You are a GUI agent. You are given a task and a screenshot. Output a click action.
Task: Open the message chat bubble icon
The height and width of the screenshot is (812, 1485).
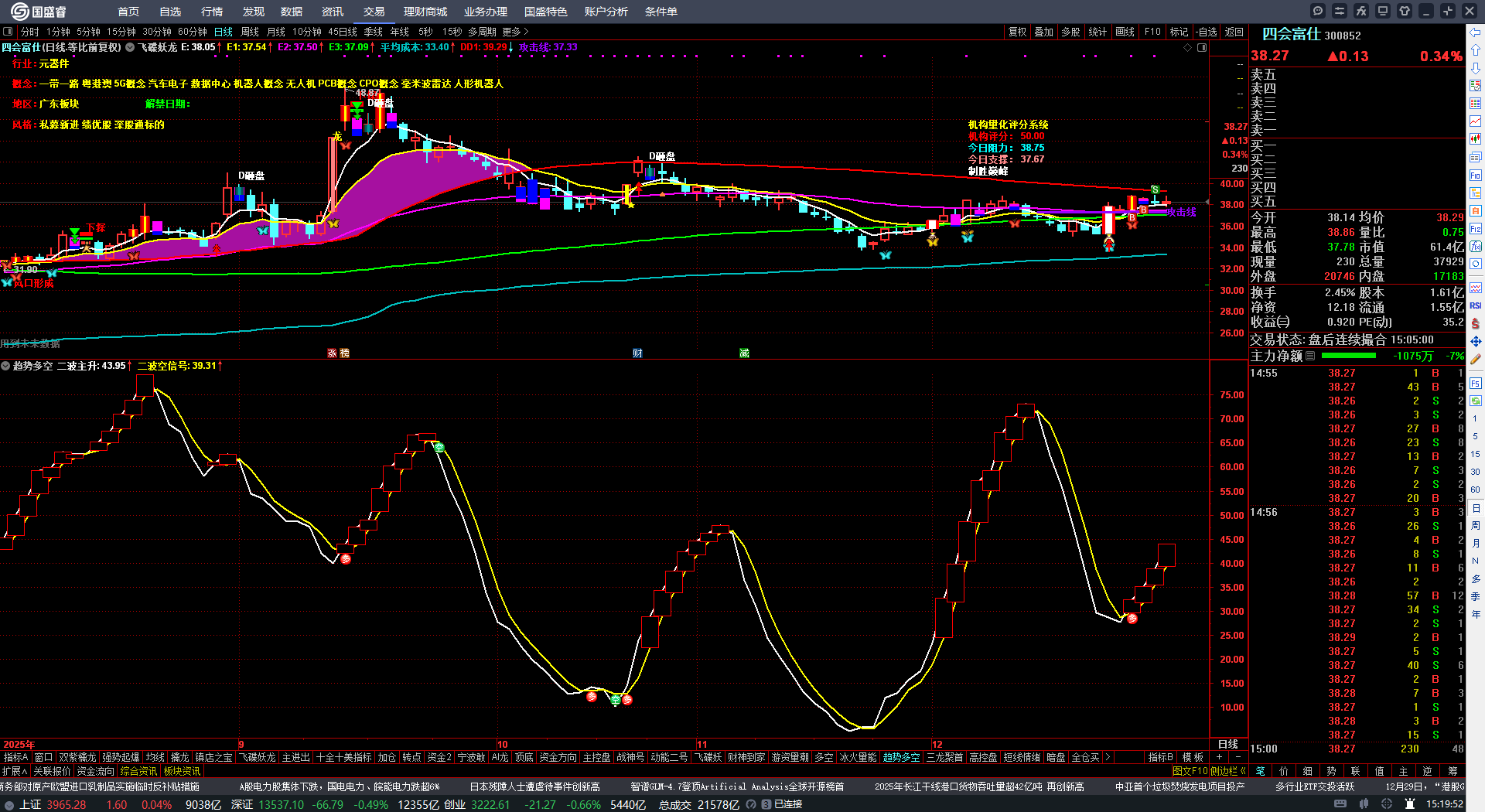point(1318,11)
